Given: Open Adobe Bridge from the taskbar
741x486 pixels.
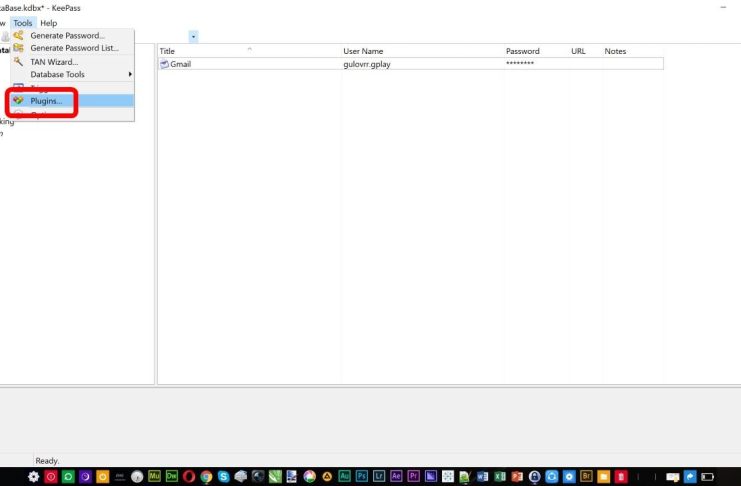Looking at the screenshot, I should click(x=586, y=476).
